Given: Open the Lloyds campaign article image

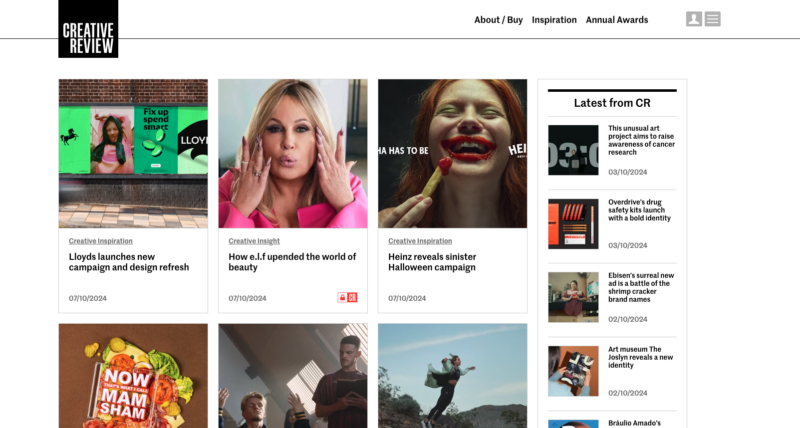Looking at the screenshot, I should [133, 154].
